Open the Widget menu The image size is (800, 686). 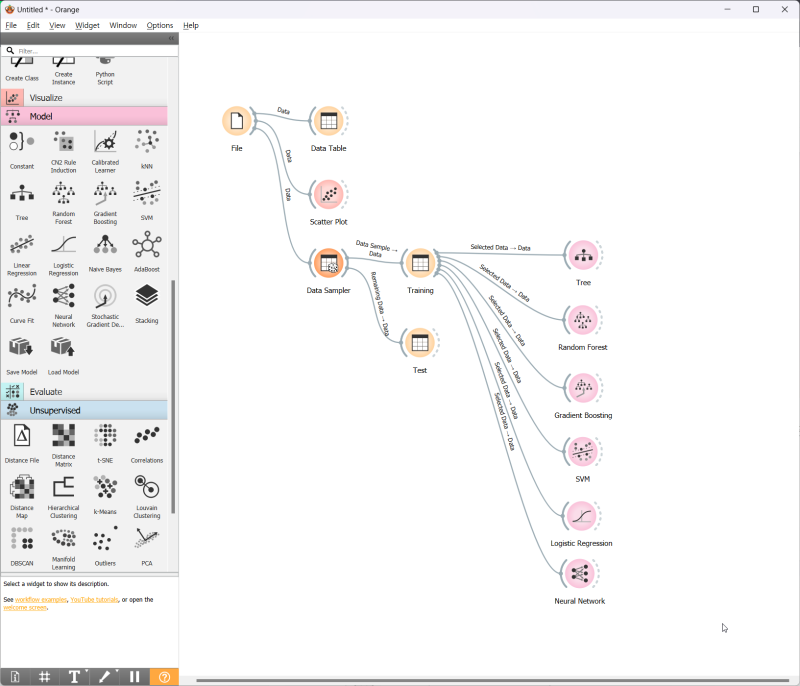point(87,26)
